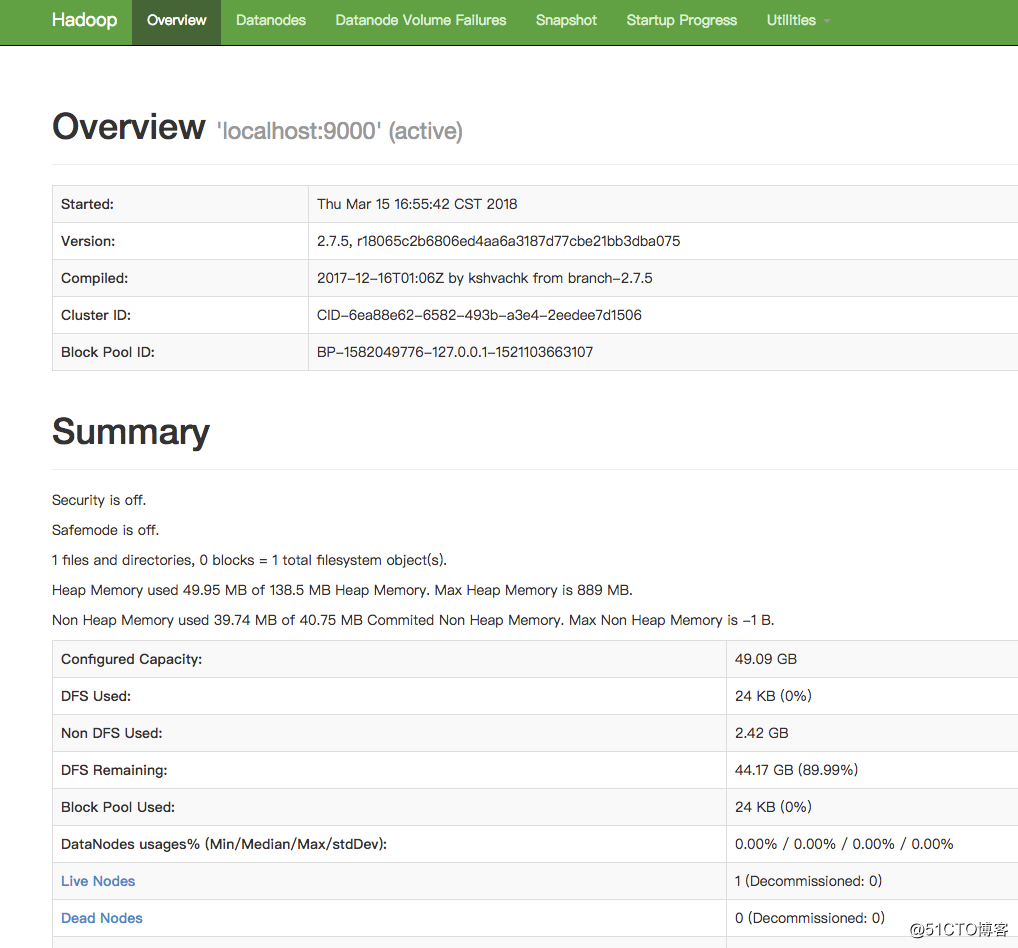Click the 'Configured Capacity:' label
This screenshot has width=1018, height=948.
[x=132, y=659]
